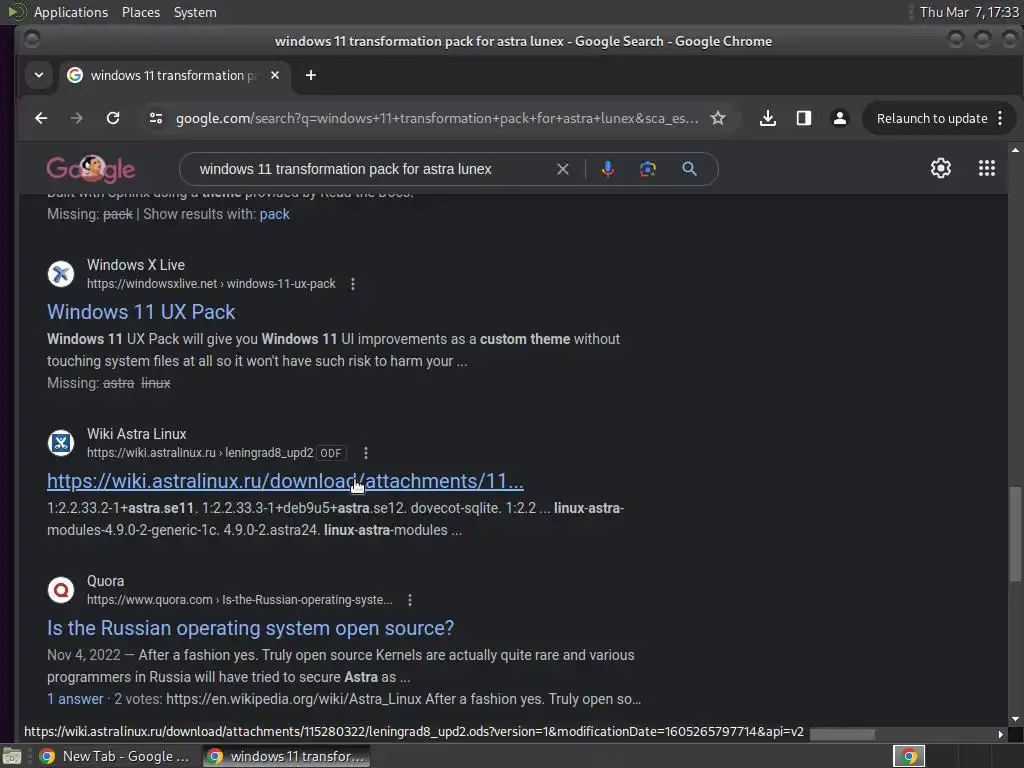
Task: Click the wiki.astralinux.ru breadcrumb URL
Action: 200,453
